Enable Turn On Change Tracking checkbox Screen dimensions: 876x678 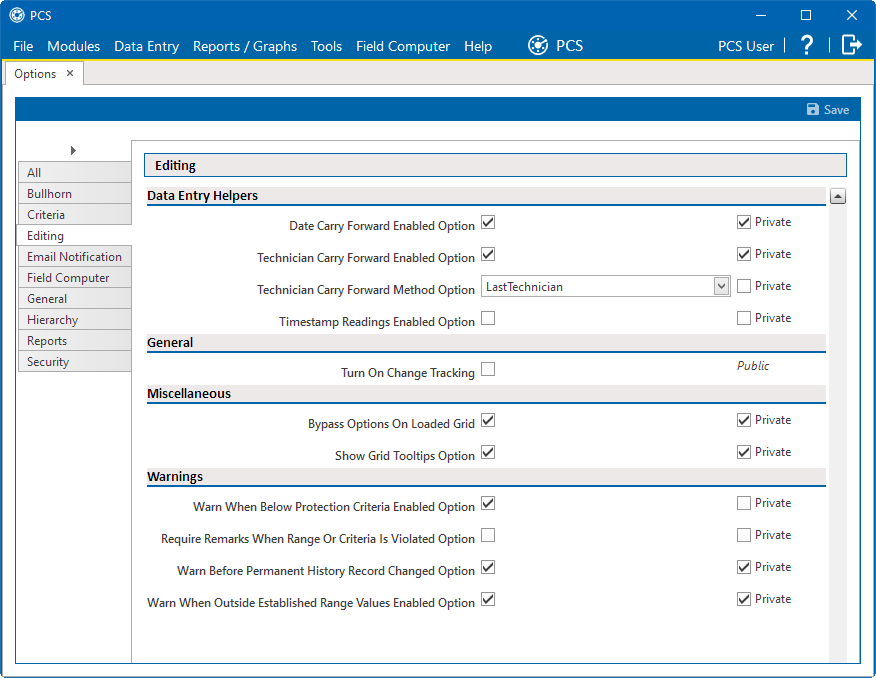pos(488,369)
